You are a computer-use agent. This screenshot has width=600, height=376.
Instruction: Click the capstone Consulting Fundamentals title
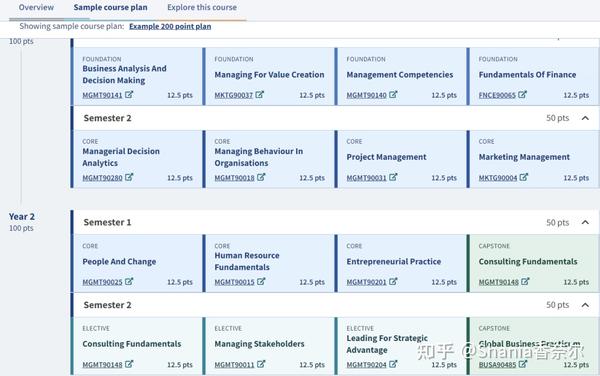pyautogui.click(x=528, y=262)
